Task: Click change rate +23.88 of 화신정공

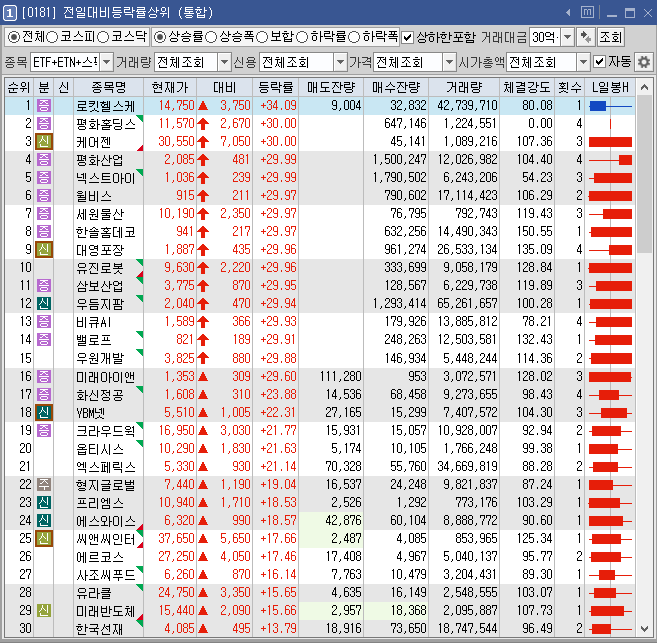Action: tap(278, 394)
